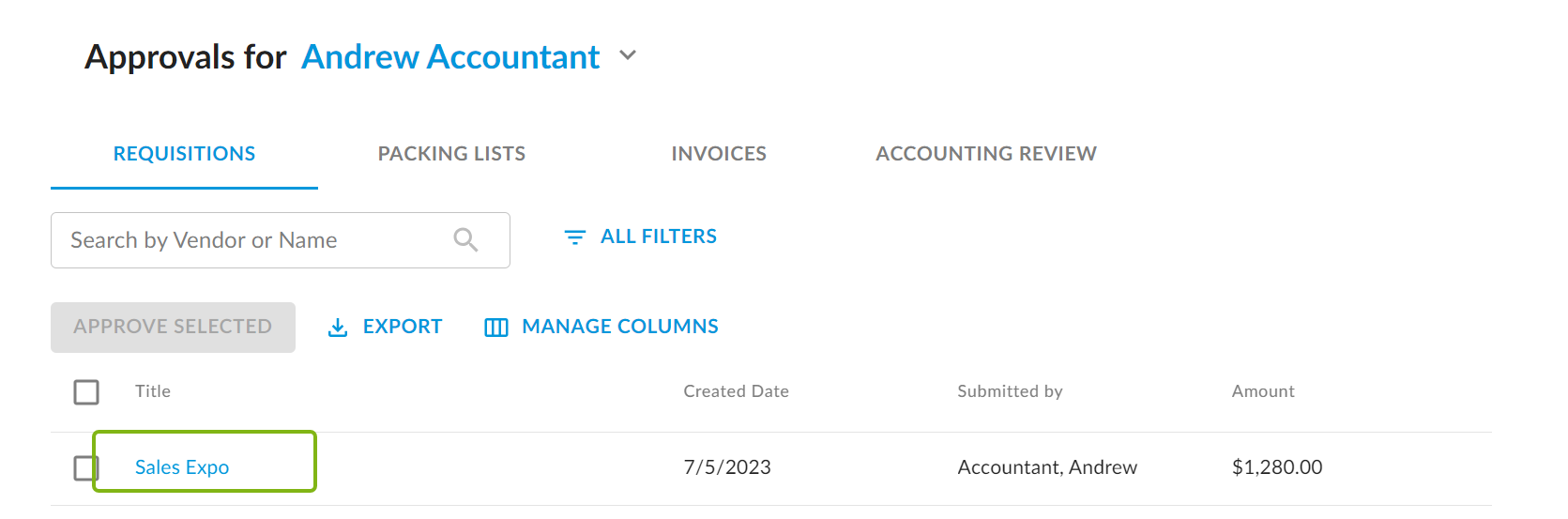1568x519 pixels.
Task: Switch to the Requisitions tab
Action: [x=184, y=154]
